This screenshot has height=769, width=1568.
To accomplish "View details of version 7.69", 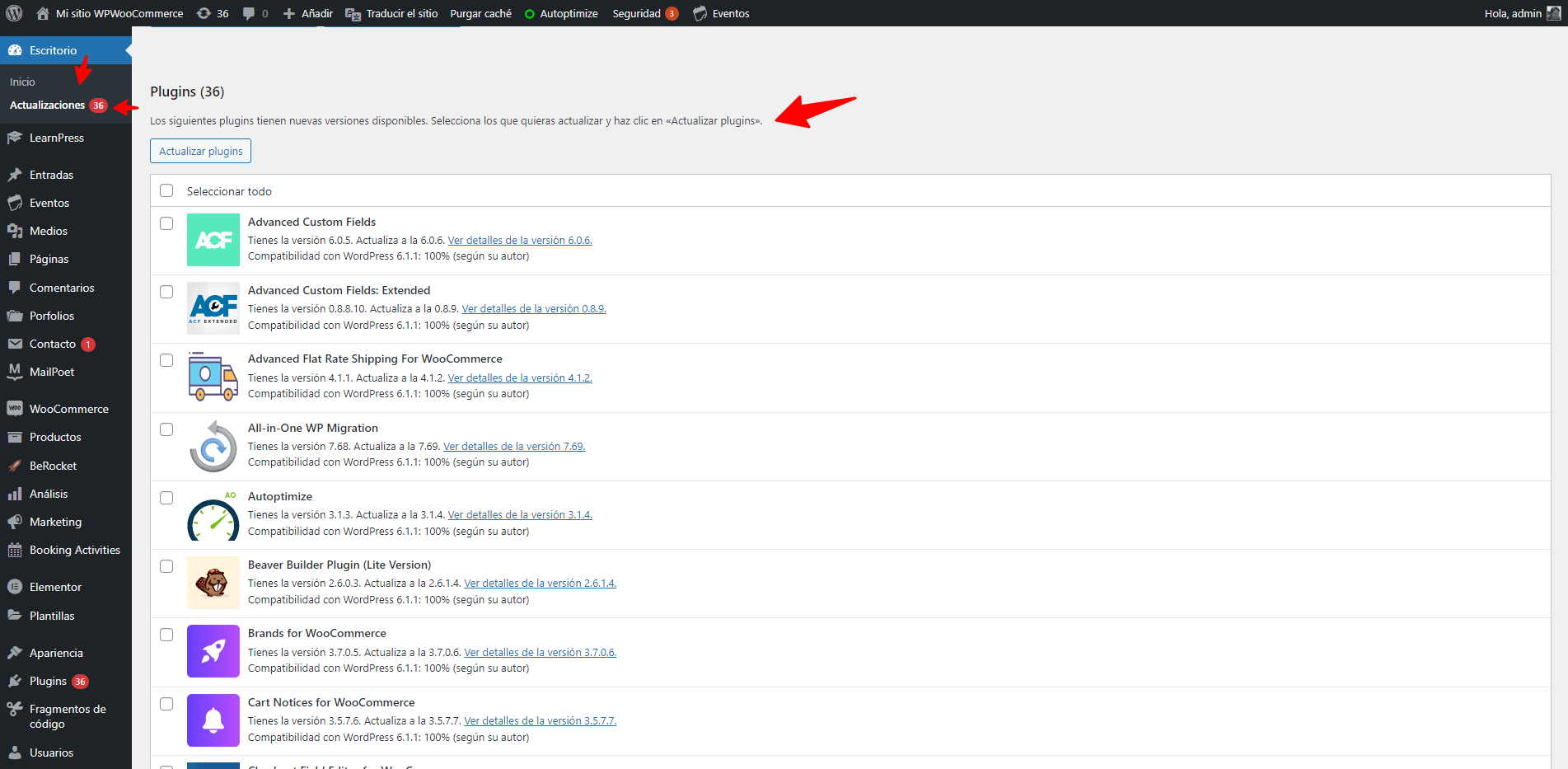I will [x=514, y=447].
